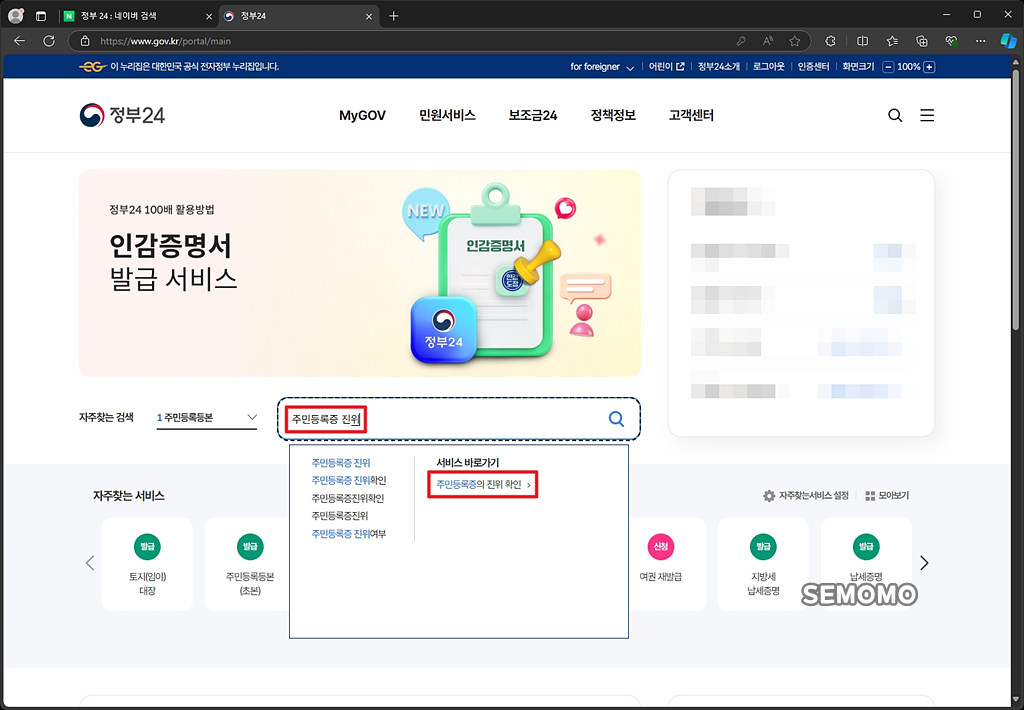The image size is (1024, 710).
Task: Open the 인증센터 link
Action: click(x=813, y=67)
